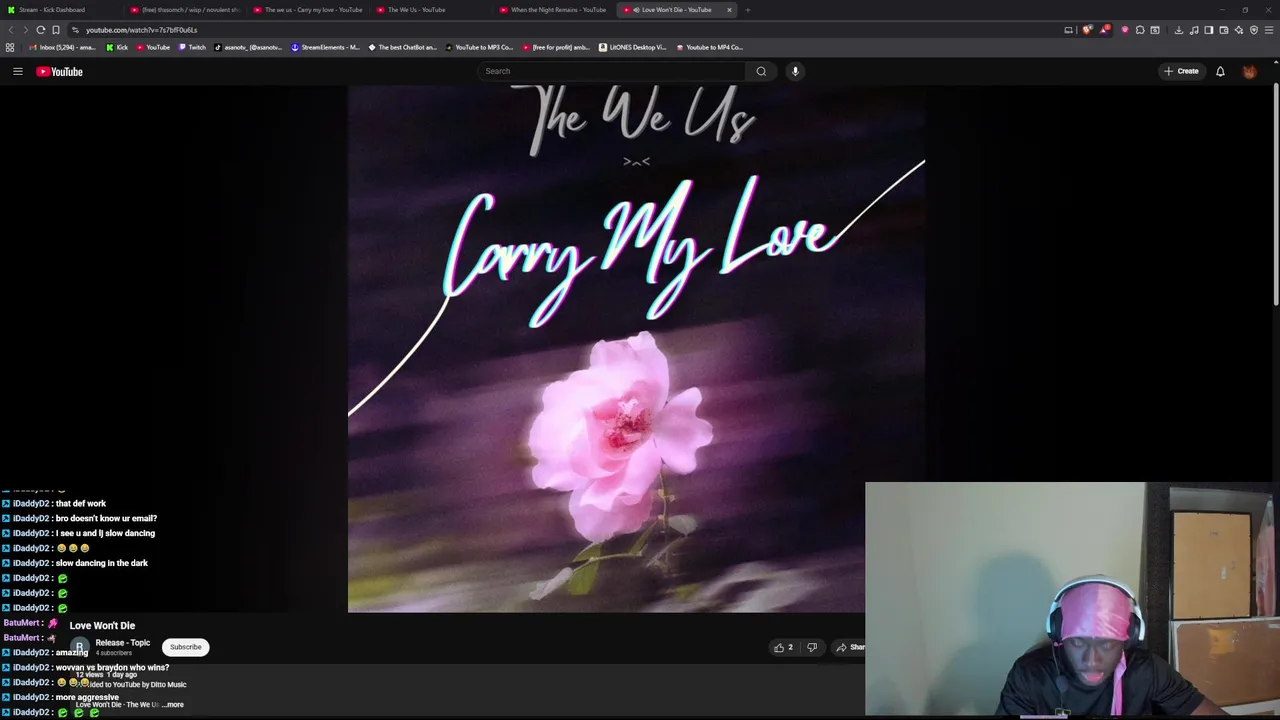Switch to Stream - Kick Dashboard tab
This screenshot has height=720, width=1280.
(x=60, y=10)
